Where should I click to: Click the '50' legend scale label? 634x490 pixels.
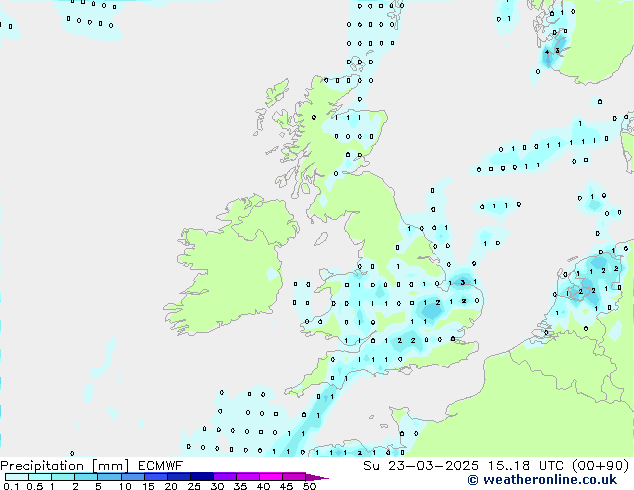(x=309, y=486)
